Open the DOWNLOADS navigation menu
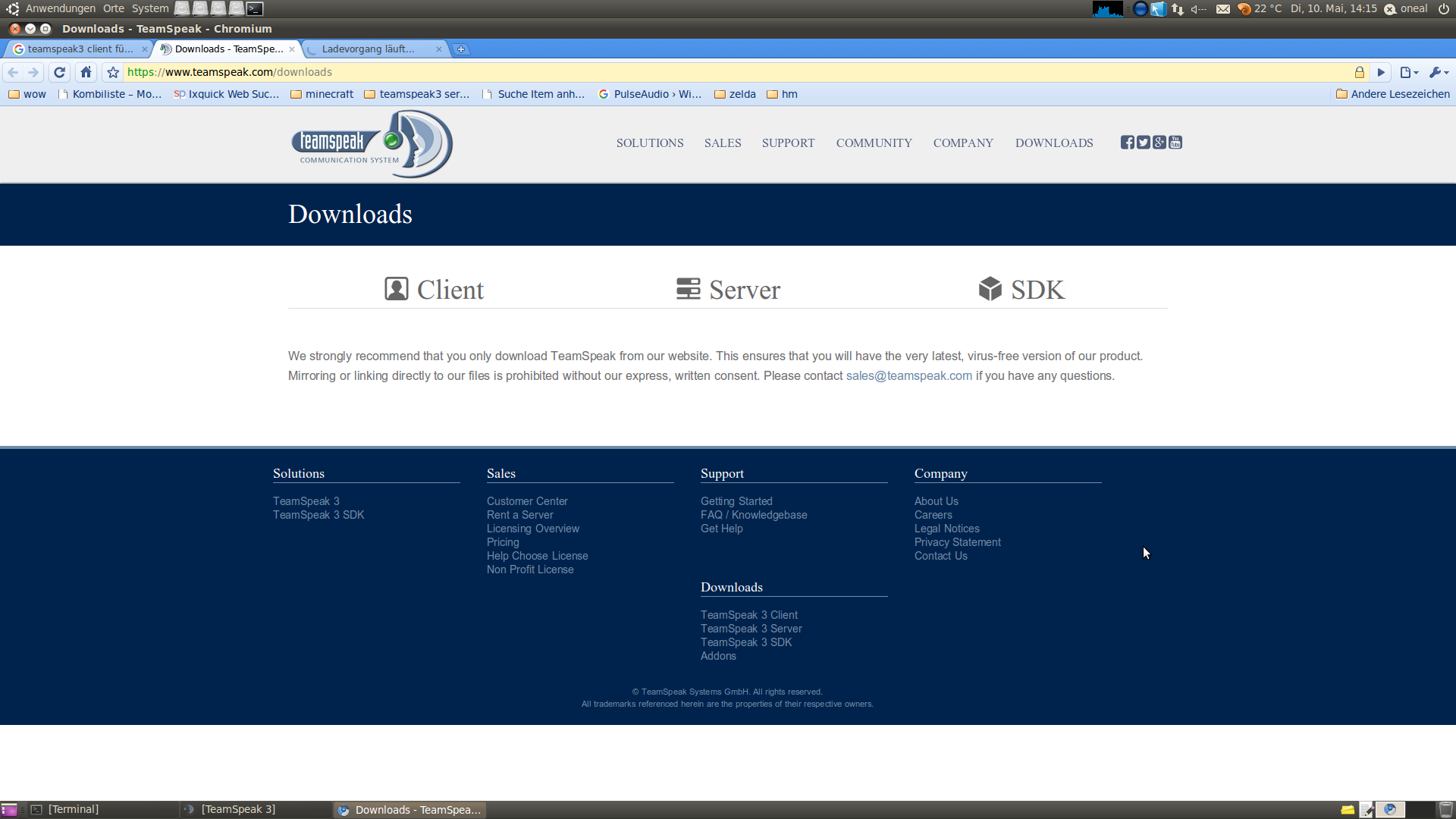Viewport: 1456px width, 819px height. point(1054,143)
